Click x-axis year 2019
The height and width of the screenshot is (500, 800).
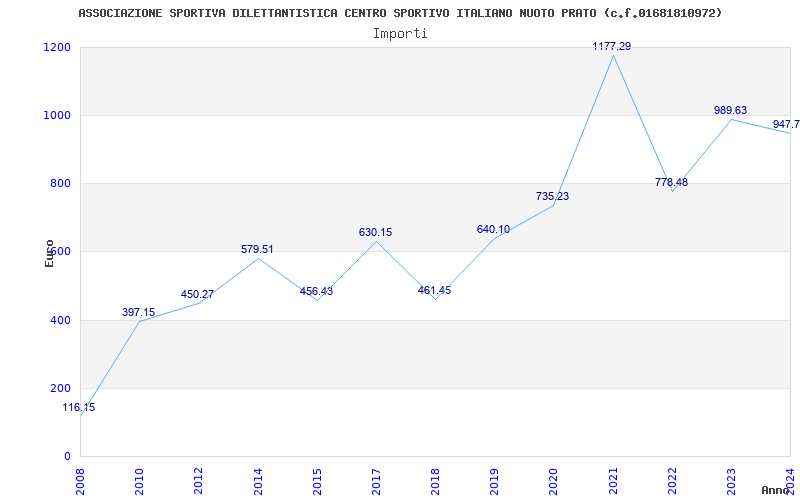(495, 481)
